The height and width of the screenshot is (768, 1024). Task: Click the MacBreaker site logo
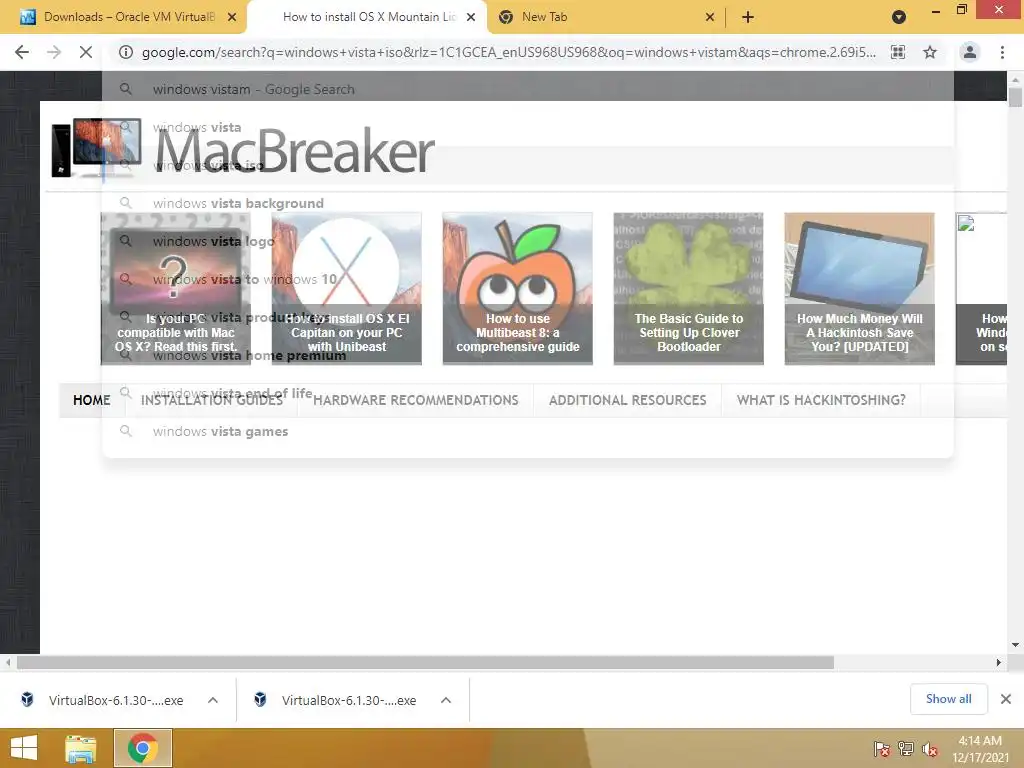tap(243, 150)
